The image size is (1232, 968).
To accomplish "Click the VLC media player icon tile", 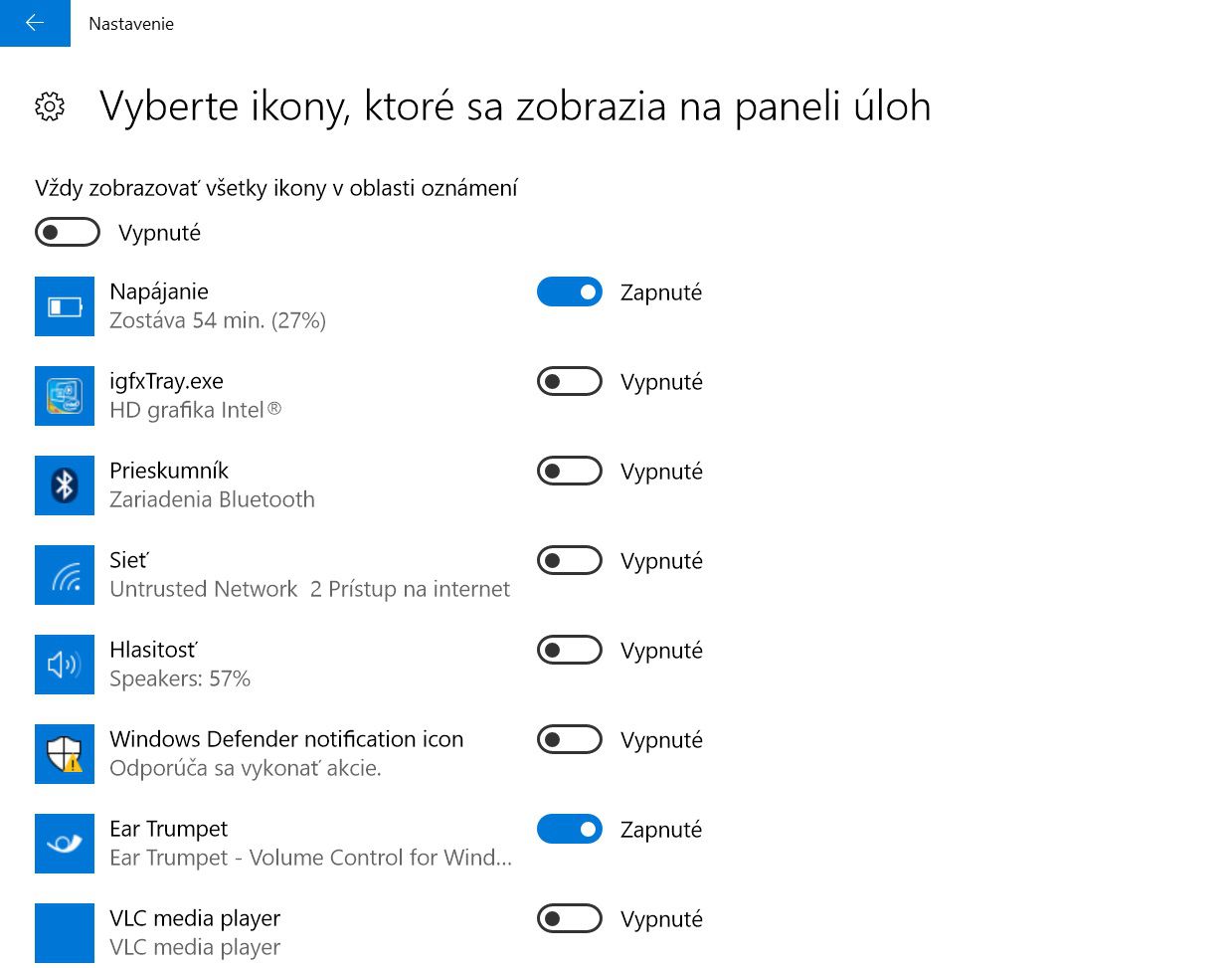I will click(x=65, y=933).
